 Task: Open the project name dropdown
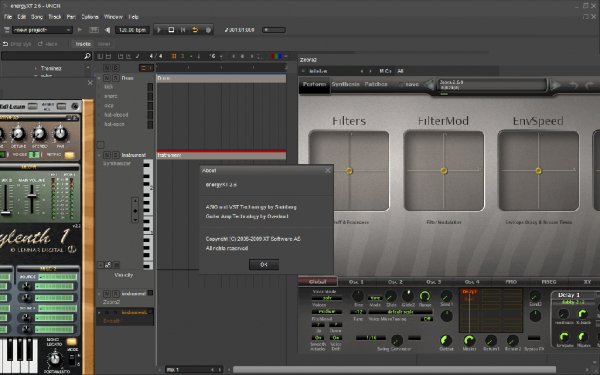click(x=42, y=30)
